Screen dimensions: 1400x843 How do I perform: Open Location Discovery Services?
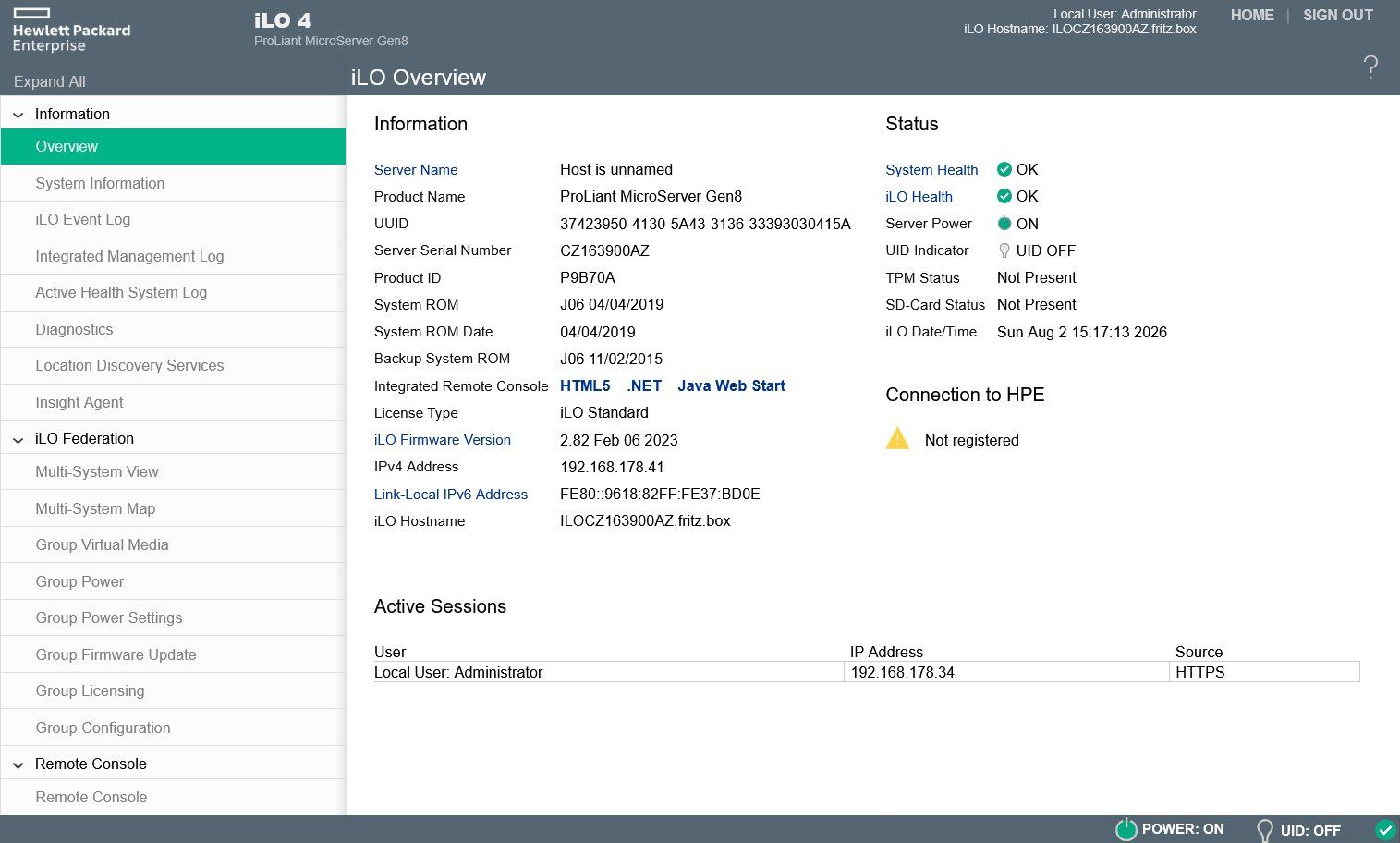(x=173, y=365)
